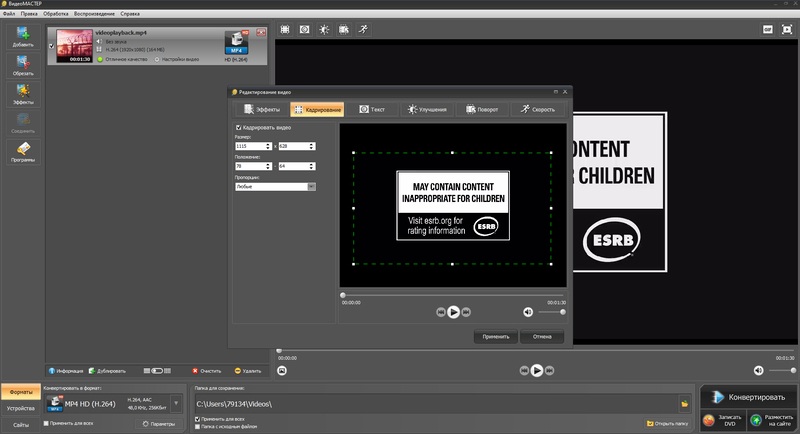The image size is (800, 434).
Task: Mute audio in the editing dialog preview
Action: 528,312
